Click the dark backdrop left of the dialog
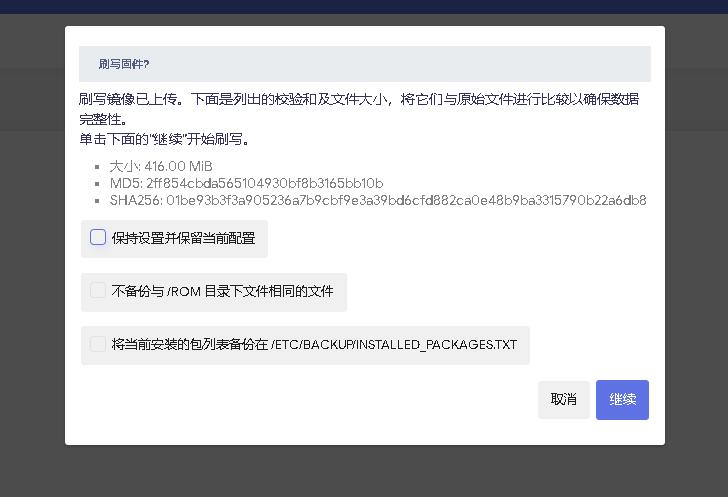Image resolution: width=728 pixels, height=497 pixels. click(x=32, y=250)
